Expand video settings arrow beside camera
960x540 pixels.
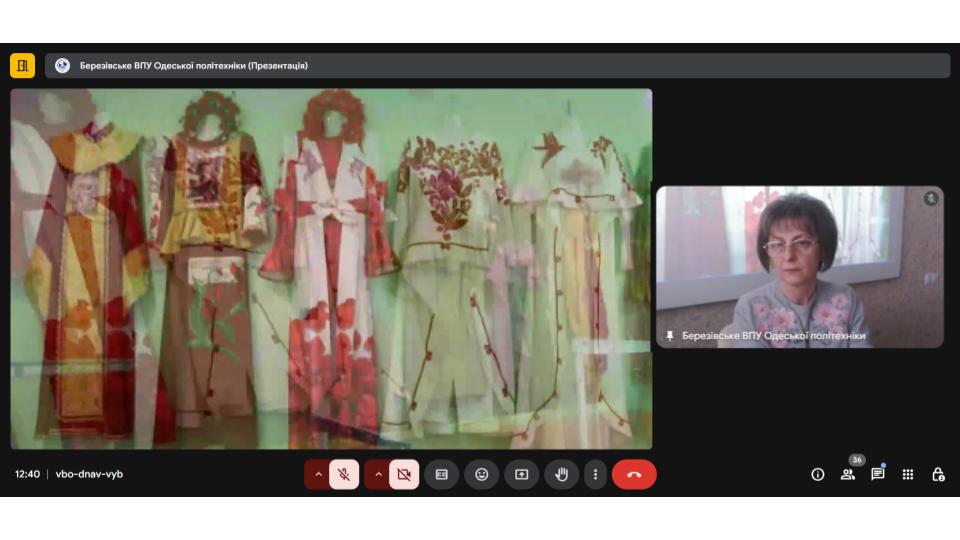coord(378,474)
